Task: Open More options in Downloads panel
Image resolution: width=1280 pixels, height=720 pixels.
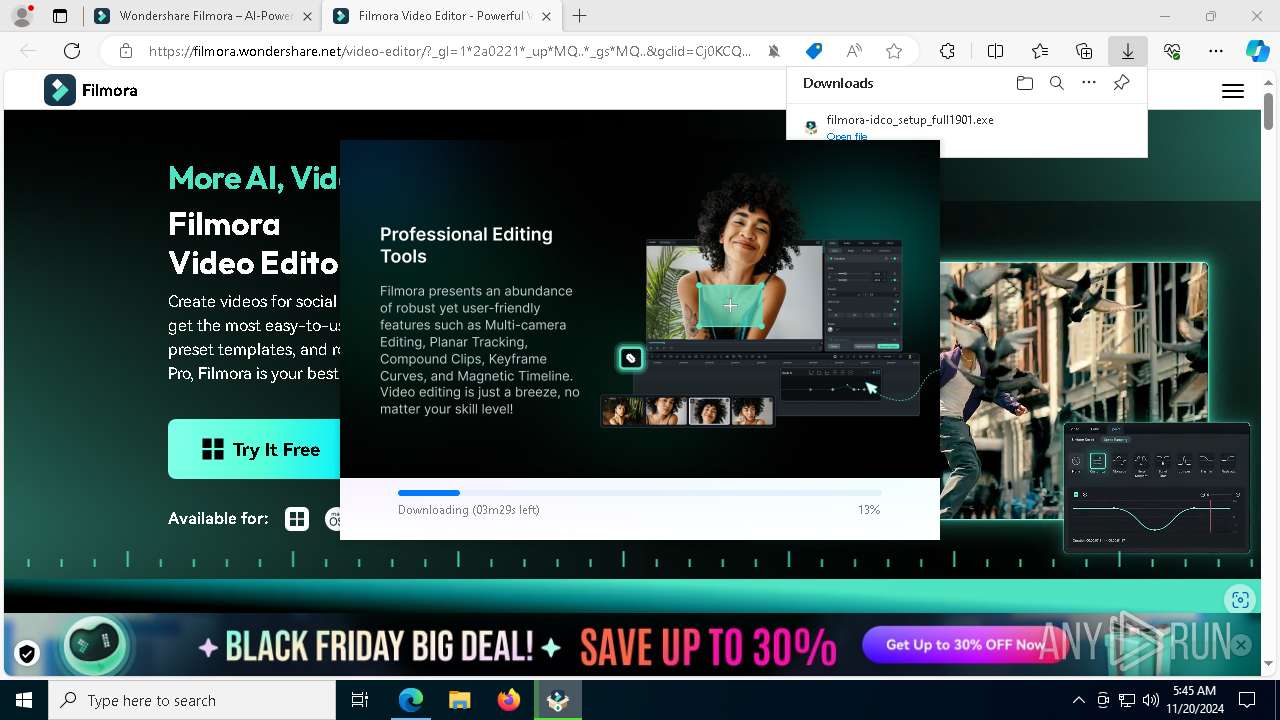Action: click(1089, 83)
